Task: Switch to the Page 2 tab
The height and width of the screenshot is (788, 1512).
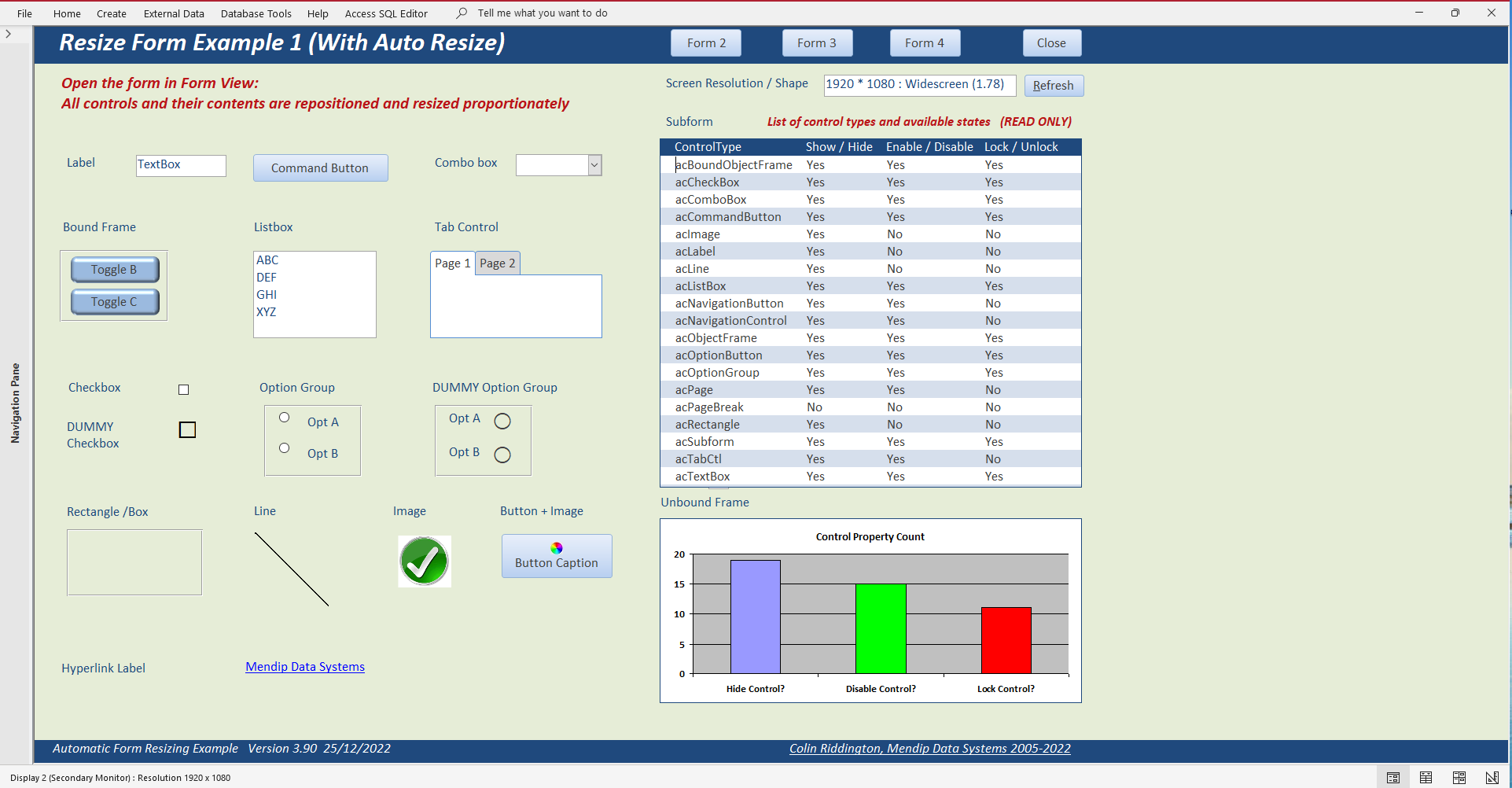Action: tap(498, 263)
